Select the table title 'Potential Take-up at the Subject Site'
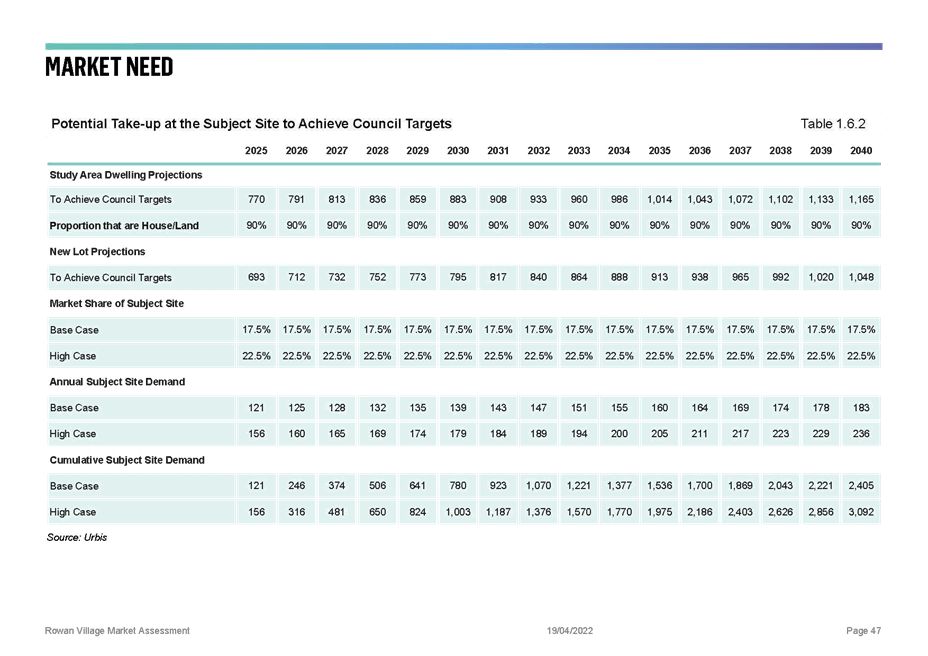 click(252, 124)
